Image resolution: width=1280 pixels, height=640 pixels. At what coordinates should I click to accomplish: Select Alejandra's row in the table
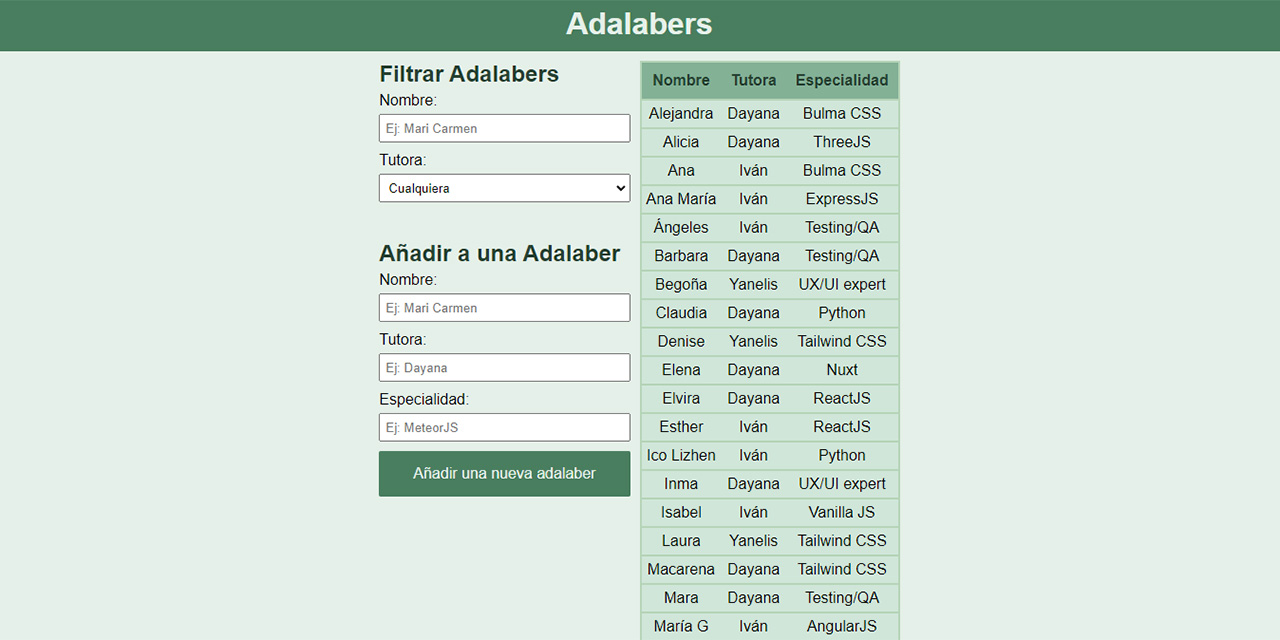click(x=770, y=113)
